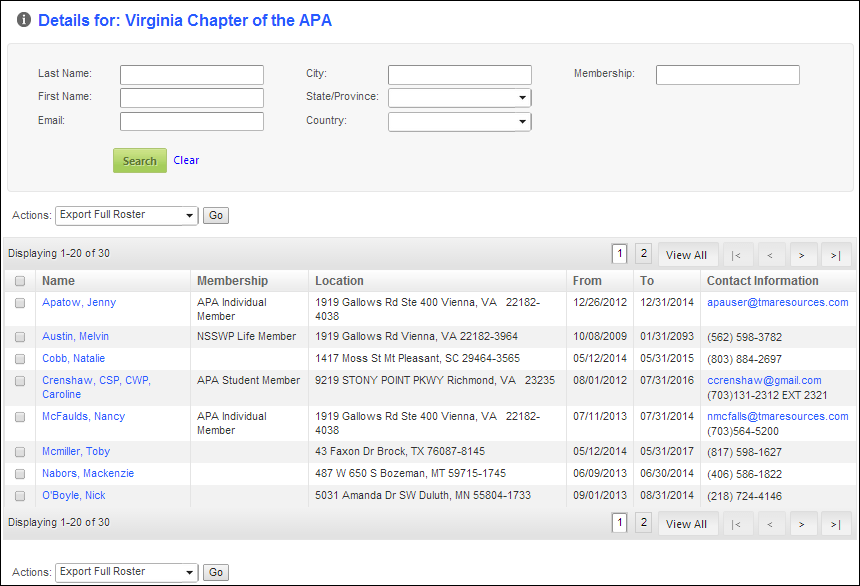Select page 1 in bottom pager
The height and width of the screenshot is (586, 860).
click(x=619, y=522)
